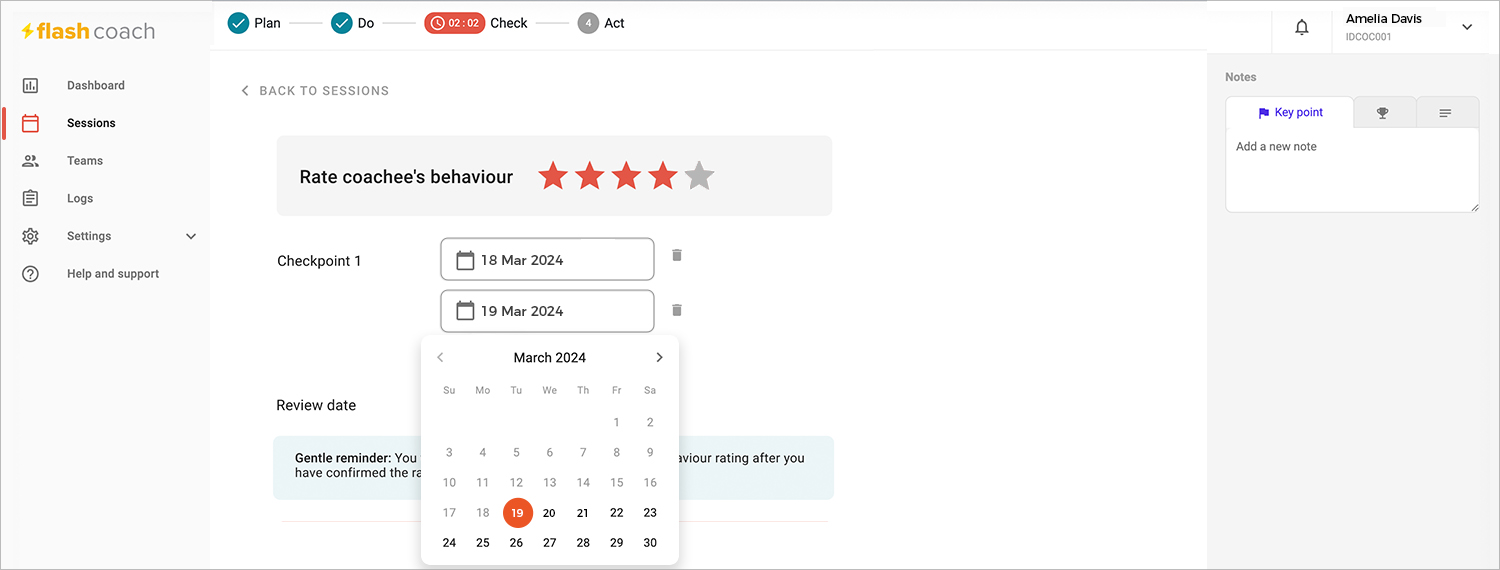Click the notifications bell icon
This screenshot has height=570, width=1500.
click(x=1301, y=28)
